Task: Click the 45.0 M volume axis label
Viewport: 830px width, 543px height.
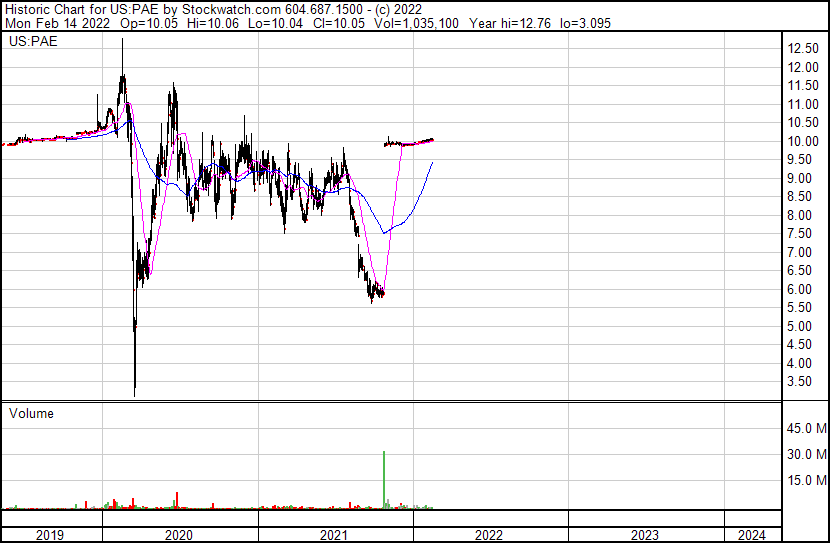Action: (807, 428)
